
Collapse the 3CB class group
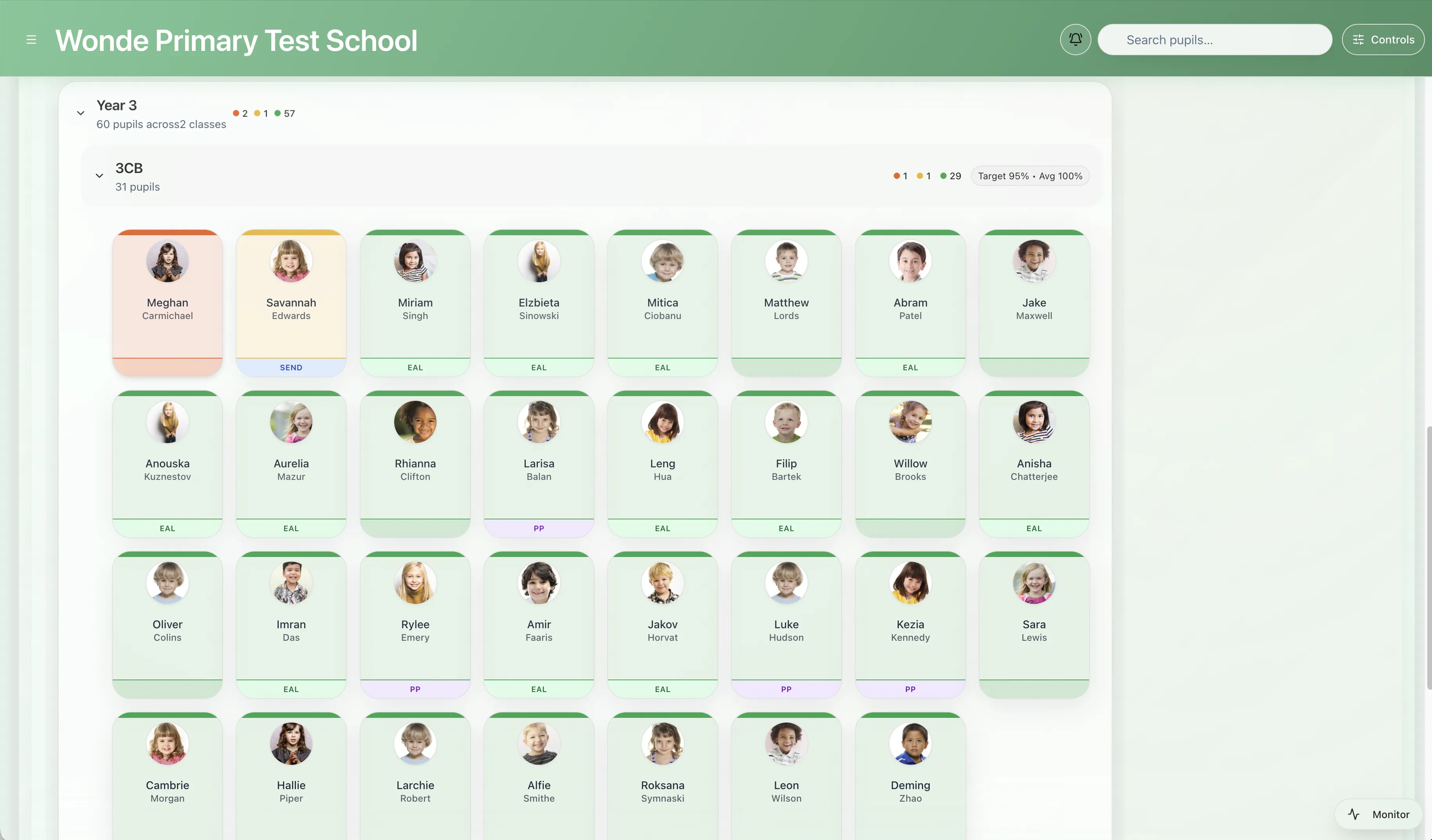click(x=99, y=176)
